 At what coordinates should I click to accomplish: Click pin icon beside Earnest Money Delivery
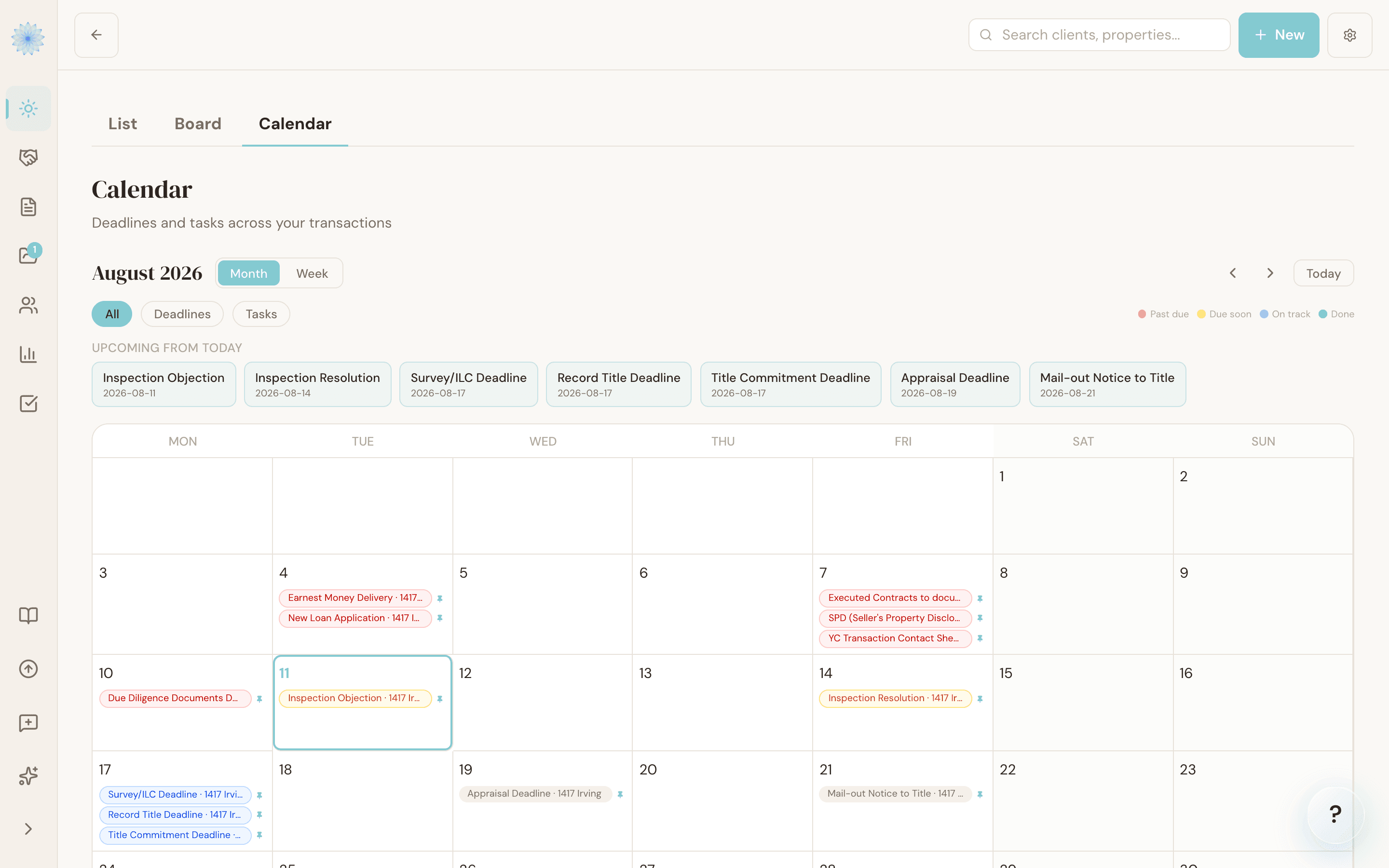pos(440,598)
